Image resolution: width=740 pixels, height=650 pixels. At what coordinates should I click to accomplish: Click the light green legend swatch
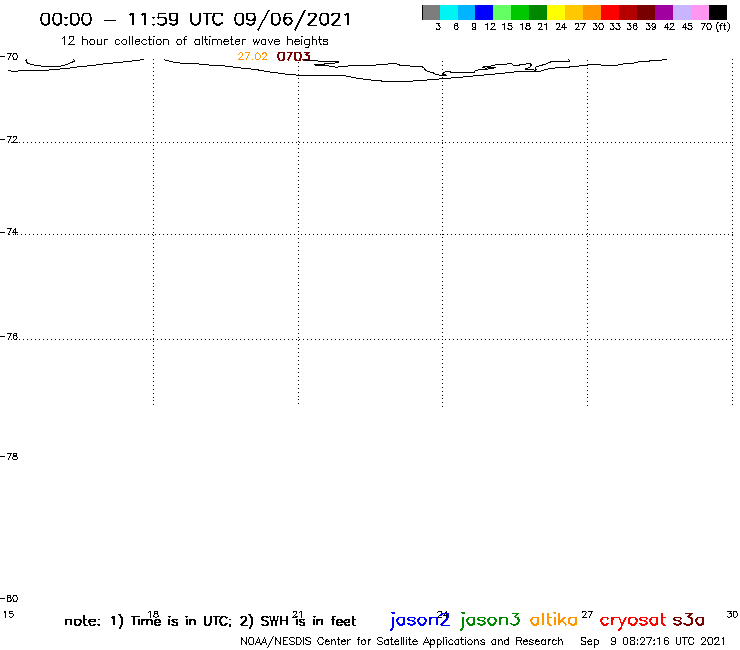point(502,12)
